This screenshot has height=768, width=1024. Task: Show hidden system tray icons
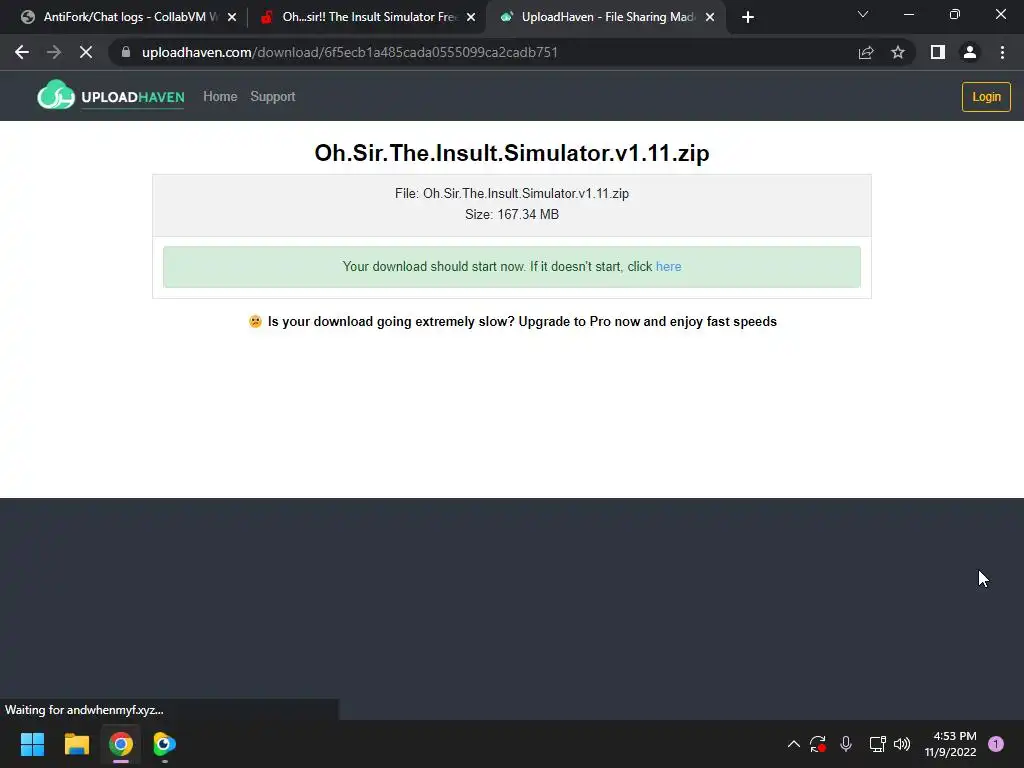(793, 744)
